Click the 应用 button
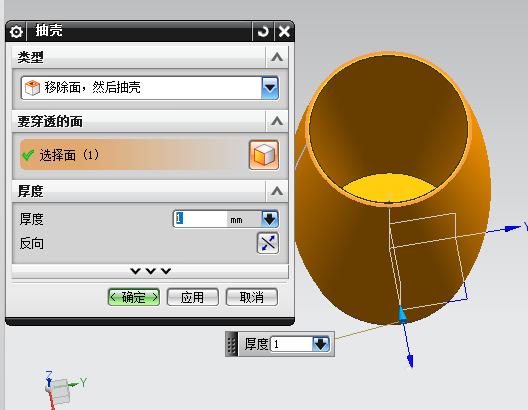 pos(193,297)
